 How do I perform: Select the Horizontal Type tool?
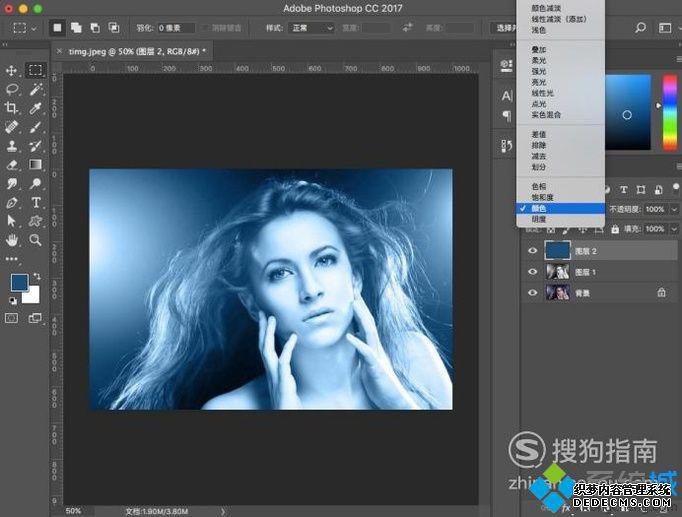pos(36,203)
